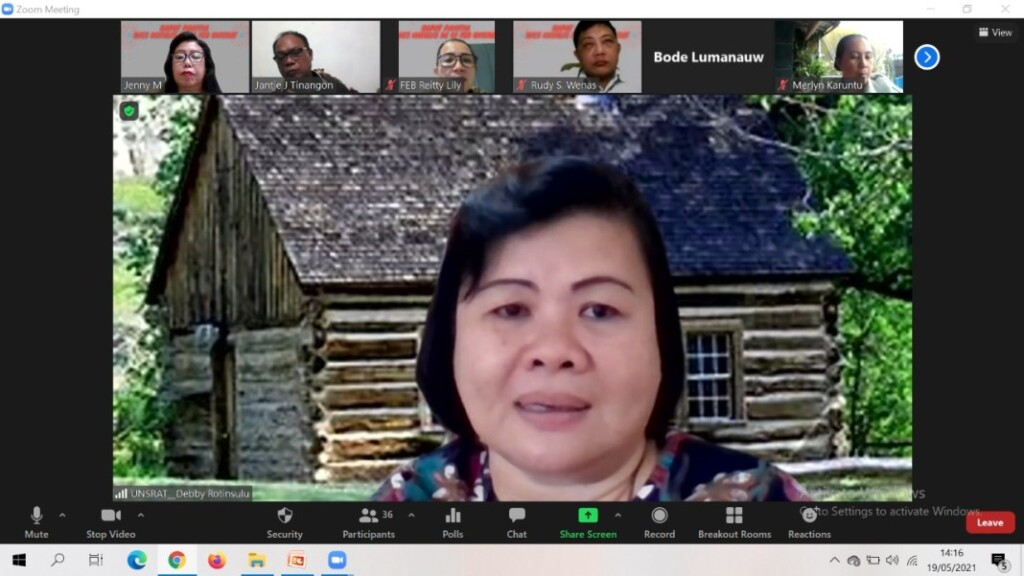This screenshot has width=1024, height=576.
Task: Open PowerPoint from the taskbar
Action: 296,560
